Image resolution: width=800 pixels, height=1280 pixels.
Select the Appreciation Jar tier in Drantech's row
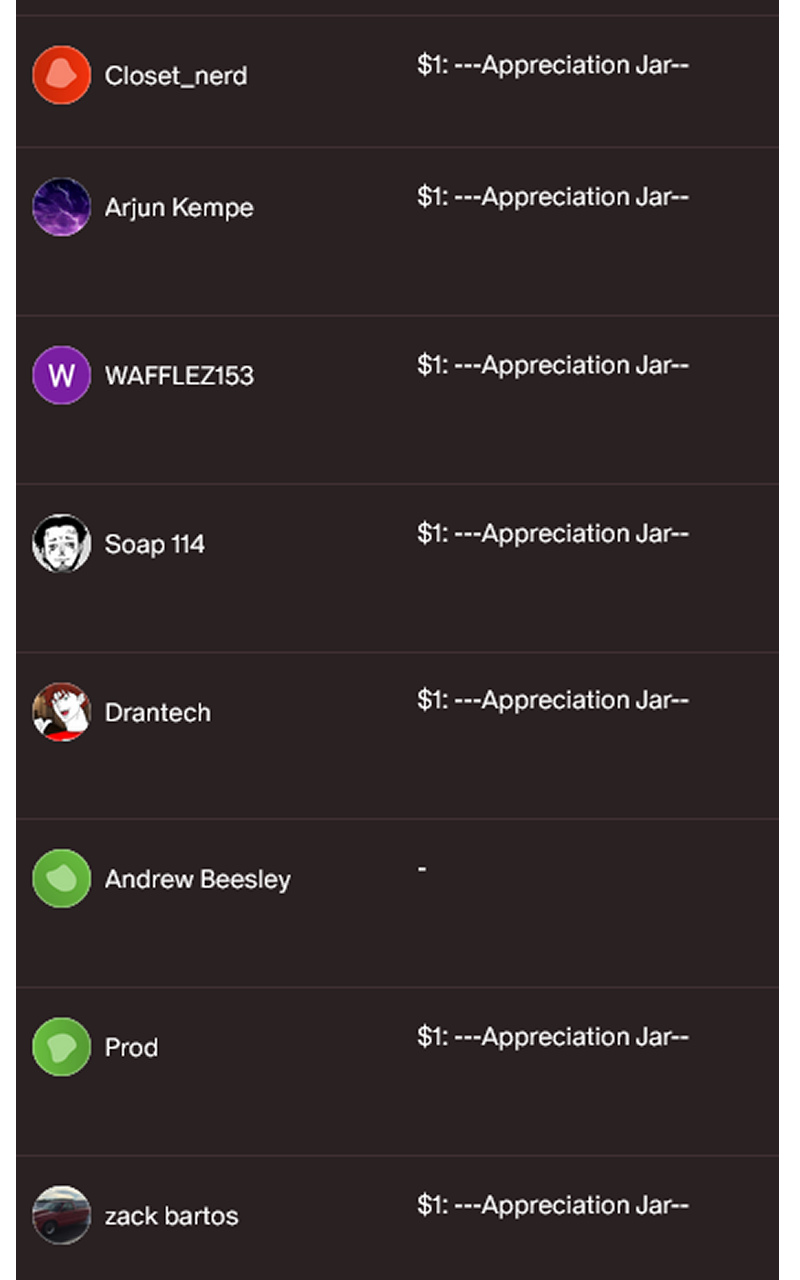[x=553, y=701]
